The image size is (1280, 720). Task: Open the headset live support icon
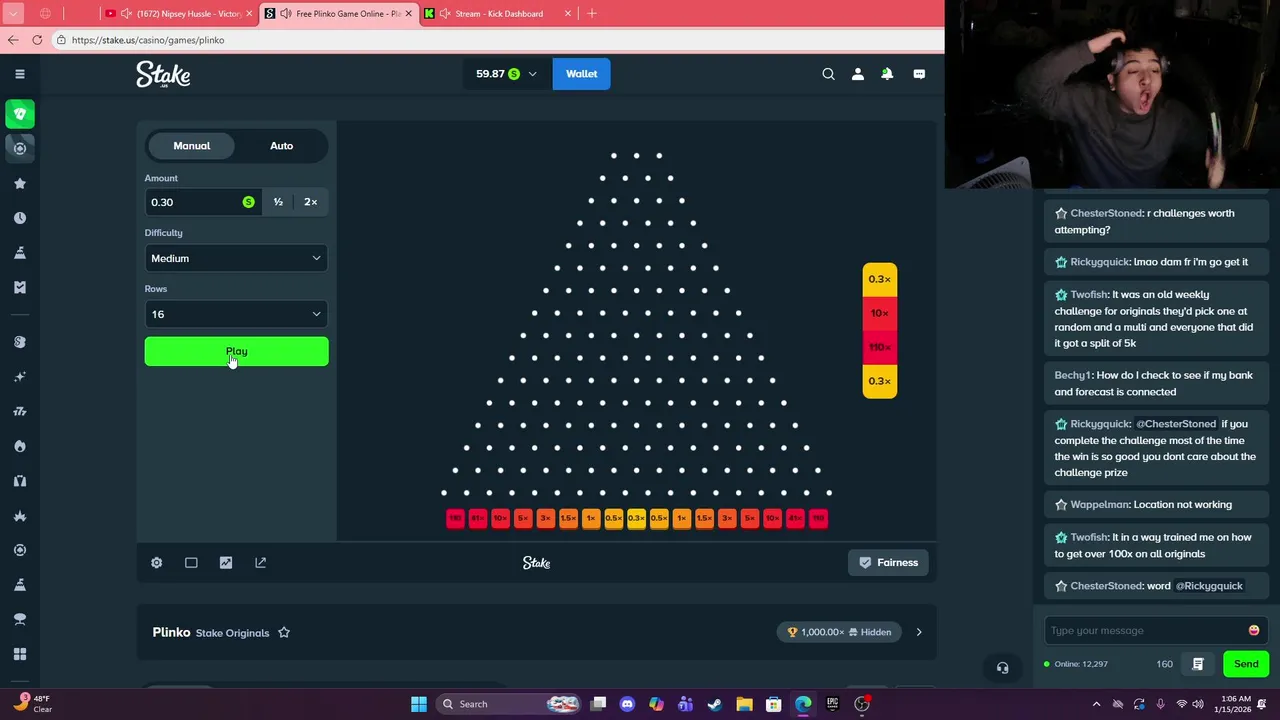click(x=1002, y=668)
